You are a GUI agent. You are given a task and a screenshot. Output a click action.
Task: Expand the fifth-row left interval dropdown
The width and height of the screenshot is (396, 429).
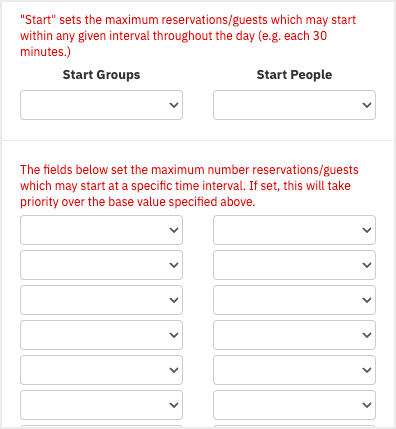[101, 370]
